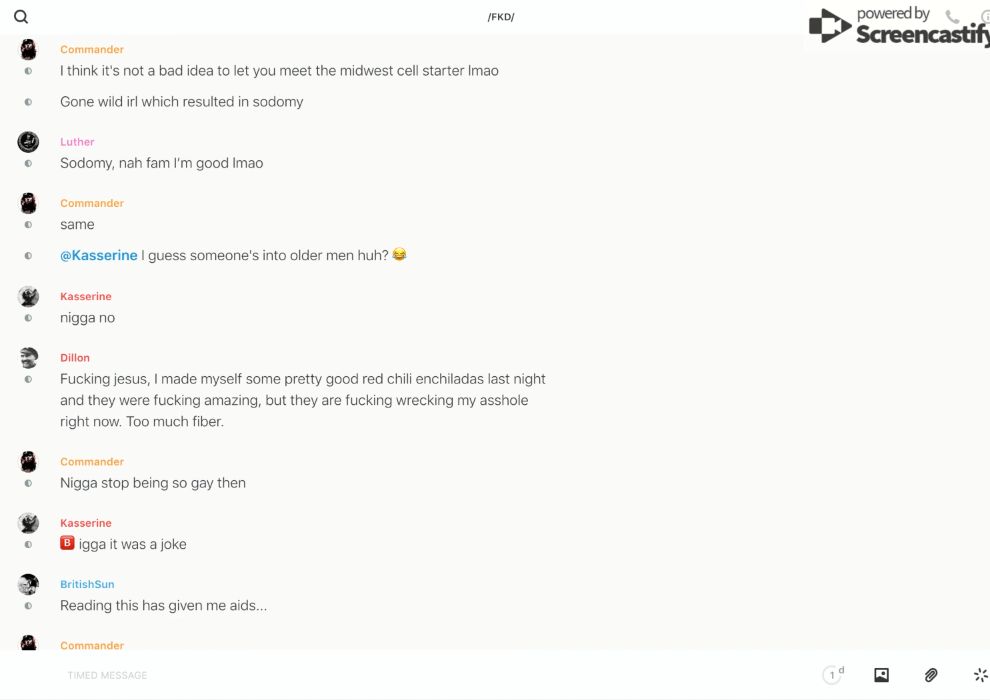Click Kasserine's avatar above 'it was a joke'
This screenshot has height=700, width=990.
coord(28,523)
